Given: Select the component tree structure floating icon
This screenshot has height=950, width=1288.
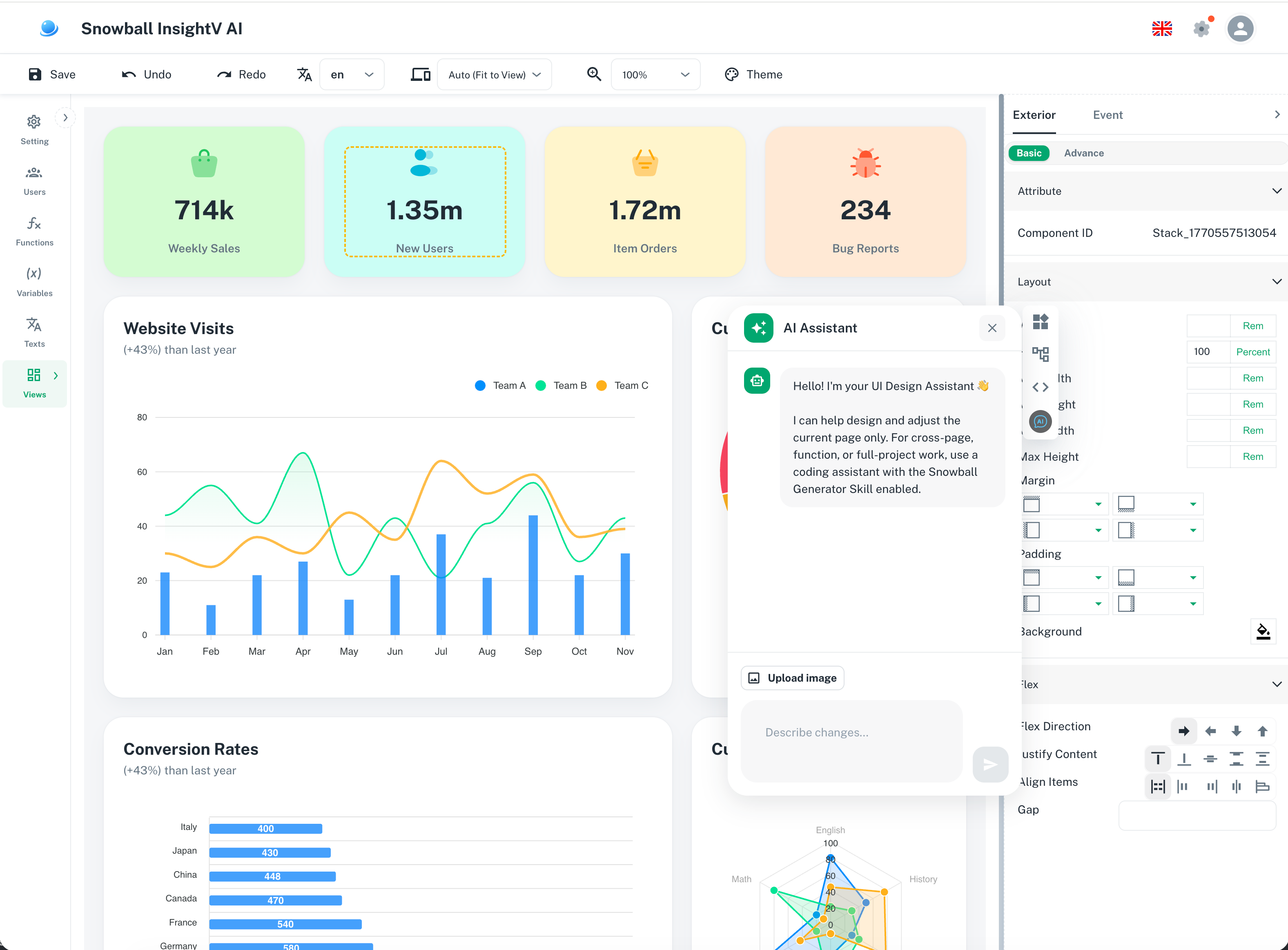Looking at the screenshot, I should [1041, 354].
